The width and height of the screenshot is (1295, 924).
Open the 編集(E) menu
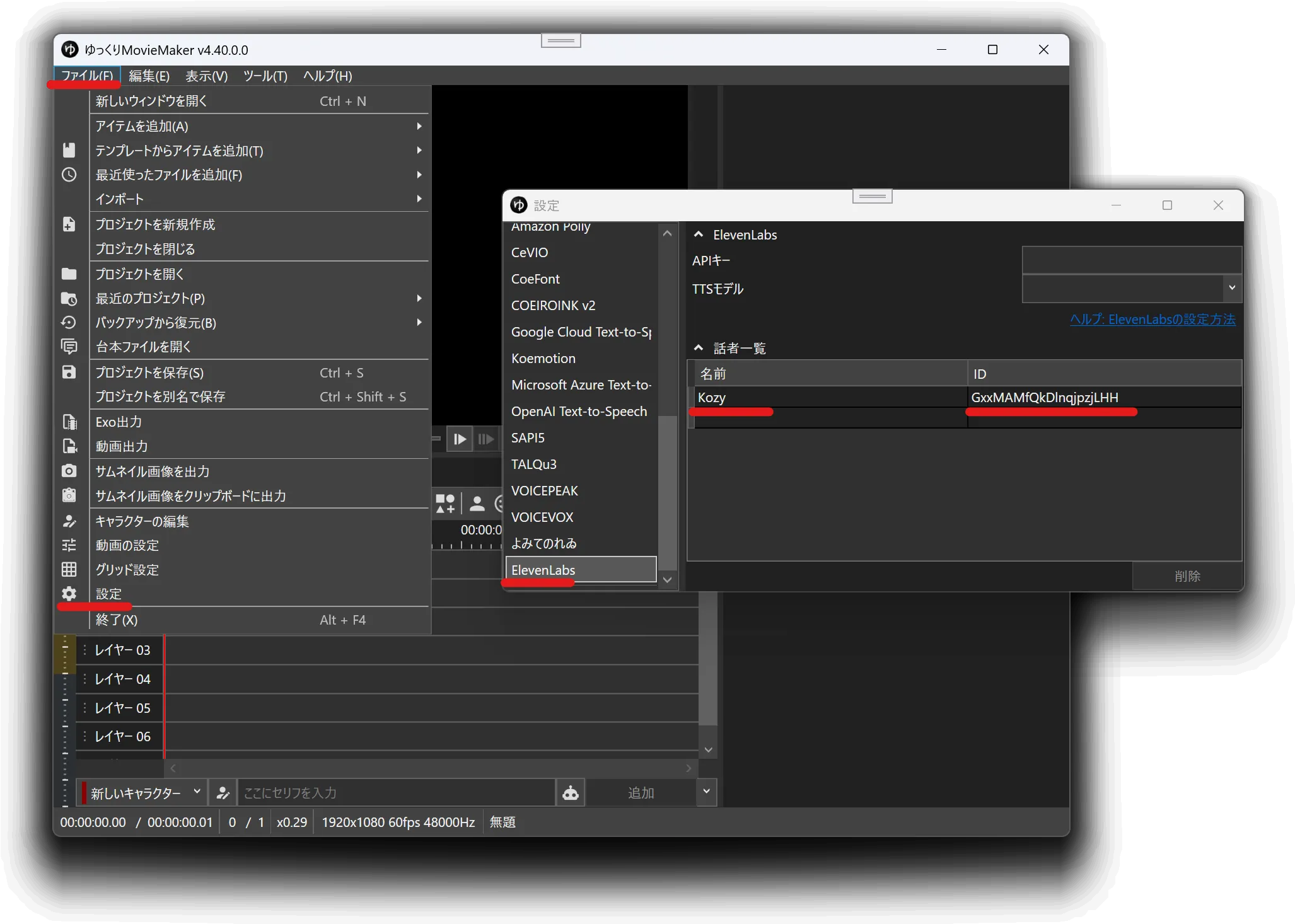(x=149, y=76)
